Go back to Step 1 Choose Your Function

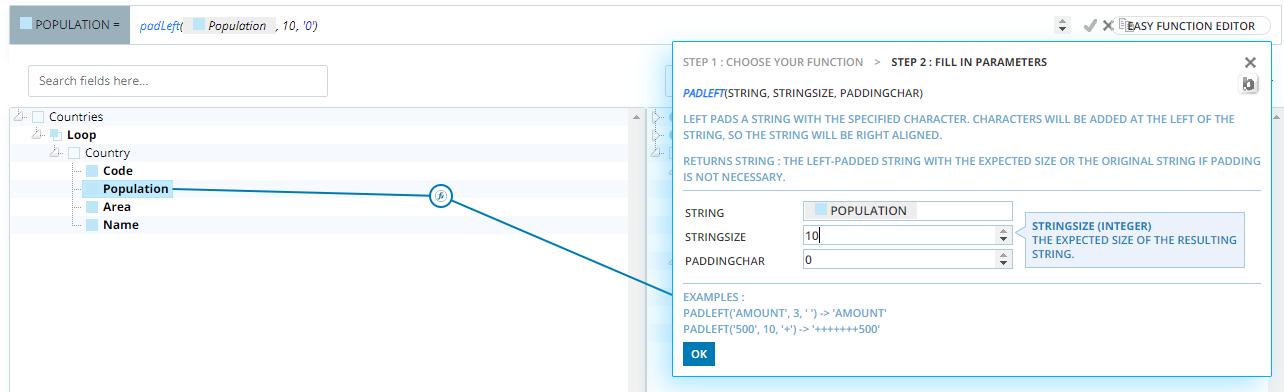(774, 62)
